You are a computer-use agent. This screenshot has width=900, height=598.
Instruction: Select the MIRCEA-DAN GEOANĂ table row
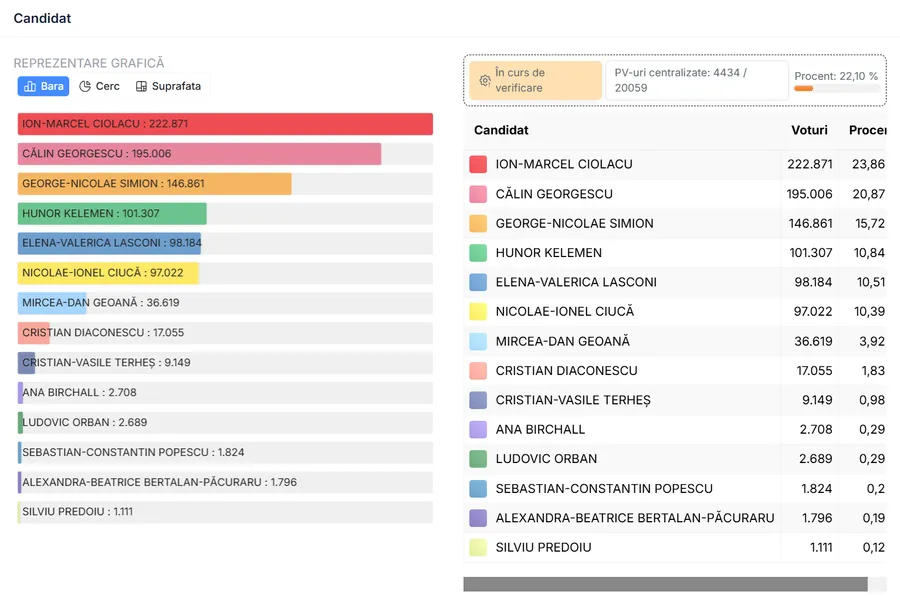coord(650,341)
